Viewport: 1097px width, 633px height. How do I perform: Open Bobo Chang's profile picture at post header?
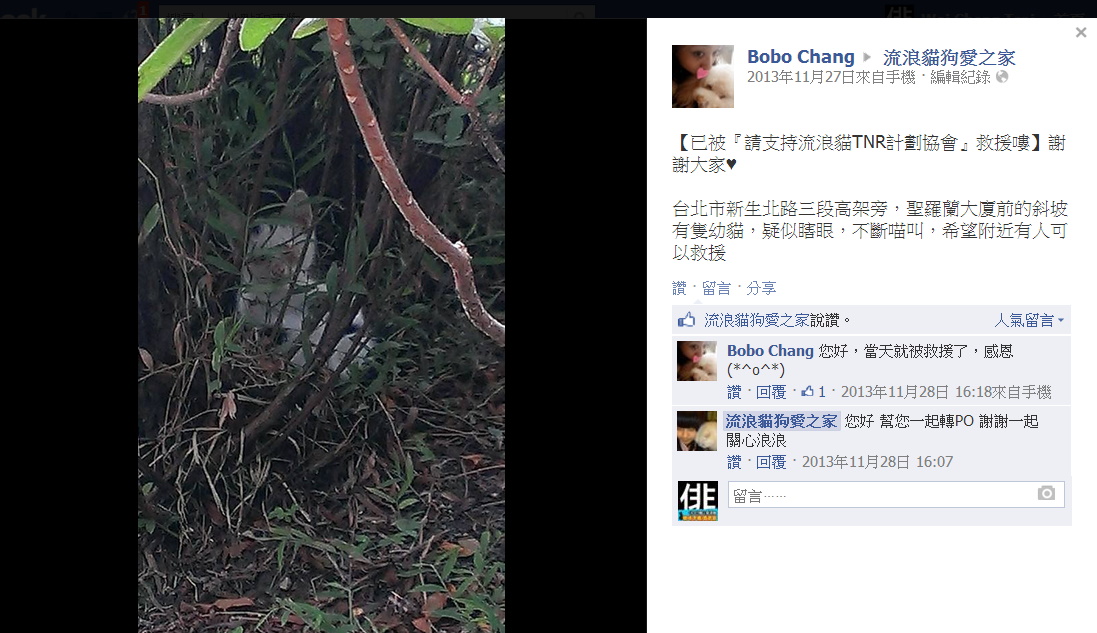[702, 76]
